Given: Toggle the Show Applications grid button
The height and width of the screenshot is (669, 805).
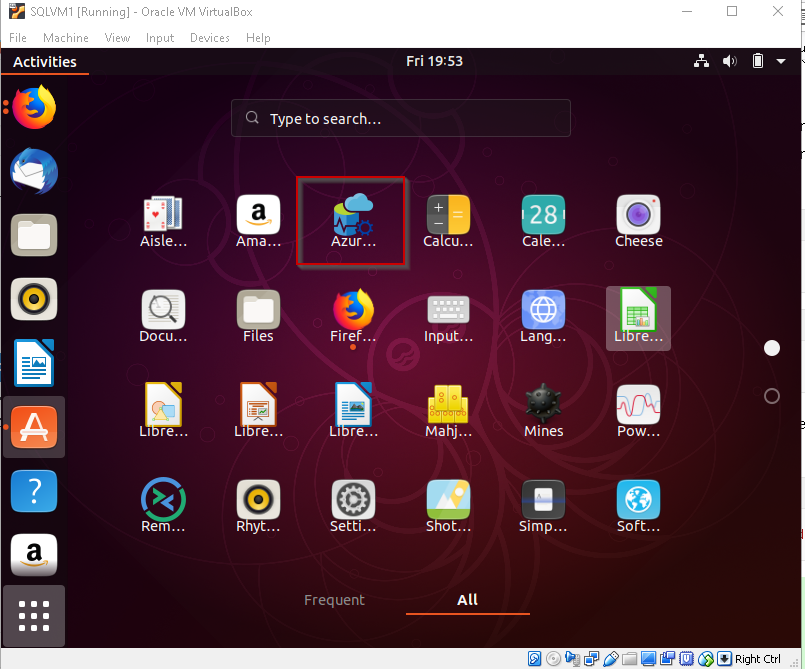Looking at the screenshot, I should tap(34, 616).
